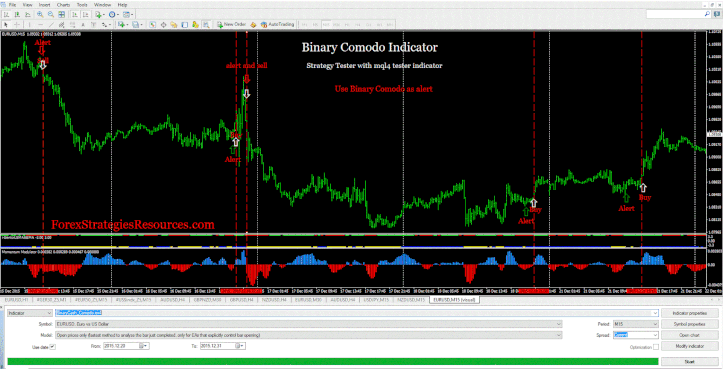Viewport: 723px width, 369px height.
Task: Toggle chart Auto Scroll
Action: (75, 15)
